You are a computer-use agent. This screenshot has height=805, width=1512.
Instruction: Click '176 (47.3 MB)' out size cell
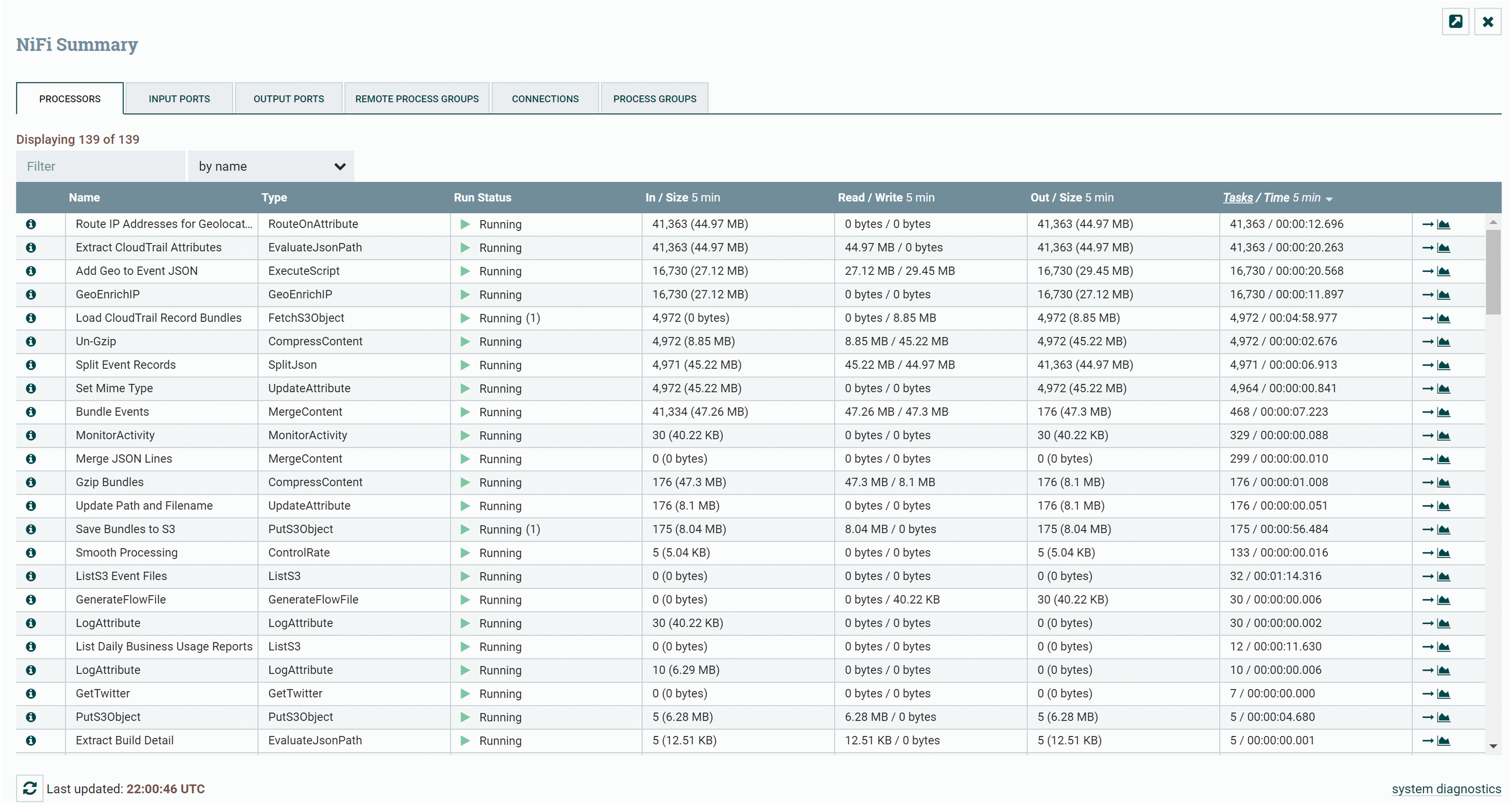tap(1074, 411)
